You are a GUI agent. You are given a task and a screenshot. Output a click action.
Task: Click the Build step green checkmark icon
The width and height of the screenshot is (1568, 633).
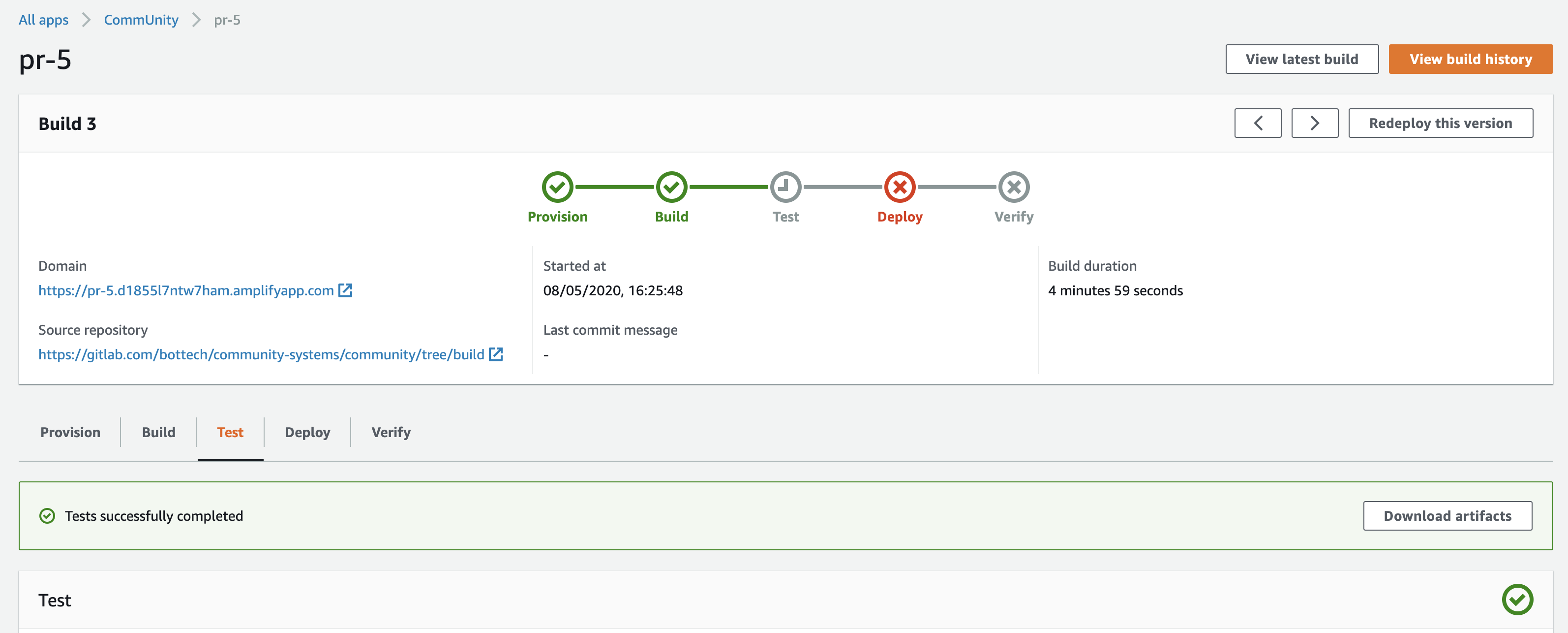[x=671, y=187]
